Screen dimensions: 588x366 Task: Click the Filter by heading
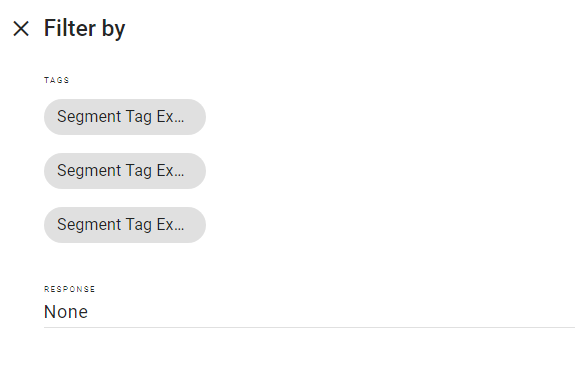(x=84, y=29)
